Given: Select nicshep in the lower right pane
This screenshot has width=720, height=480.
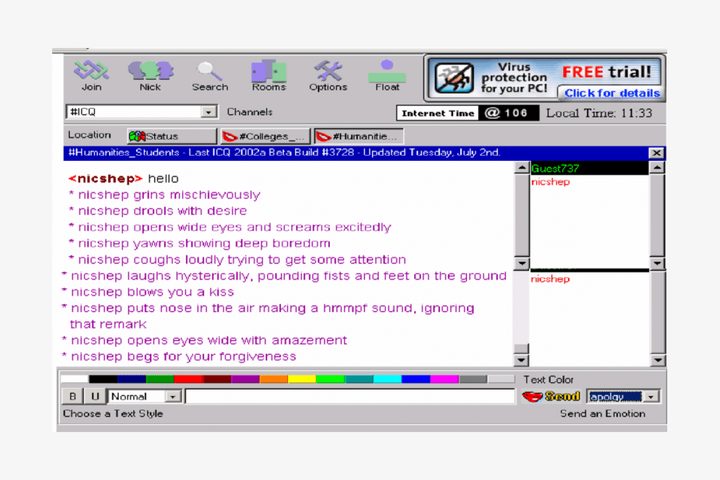Looking at the screenshot, I should pos(550,279).
